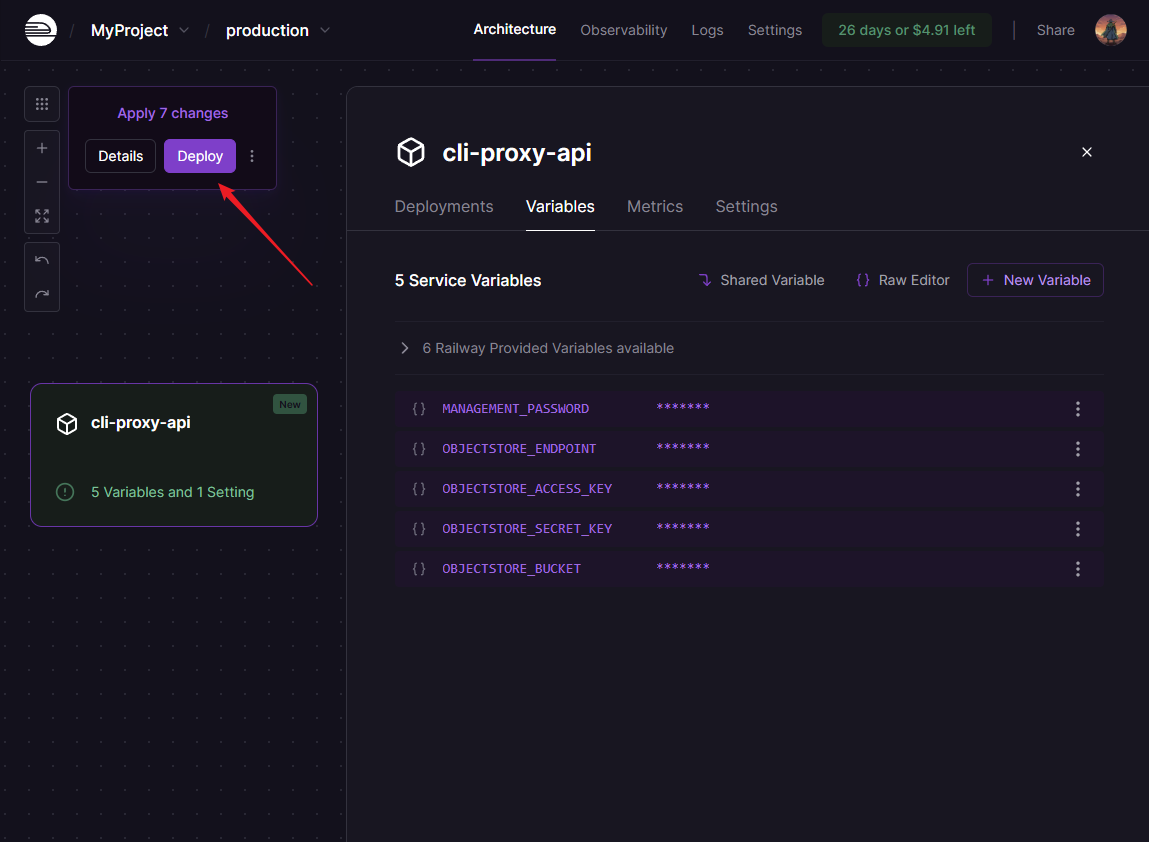This screenshot has width=1149, height=842.
Task: Open more options beside Deploy button
Action: click(252, 156)
